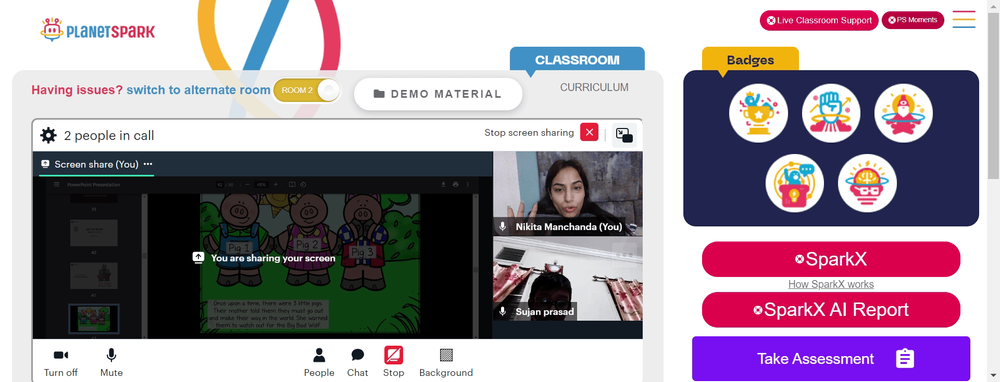Open the Chat panel
Screen dimensions: 1000x382
point(358,362)
